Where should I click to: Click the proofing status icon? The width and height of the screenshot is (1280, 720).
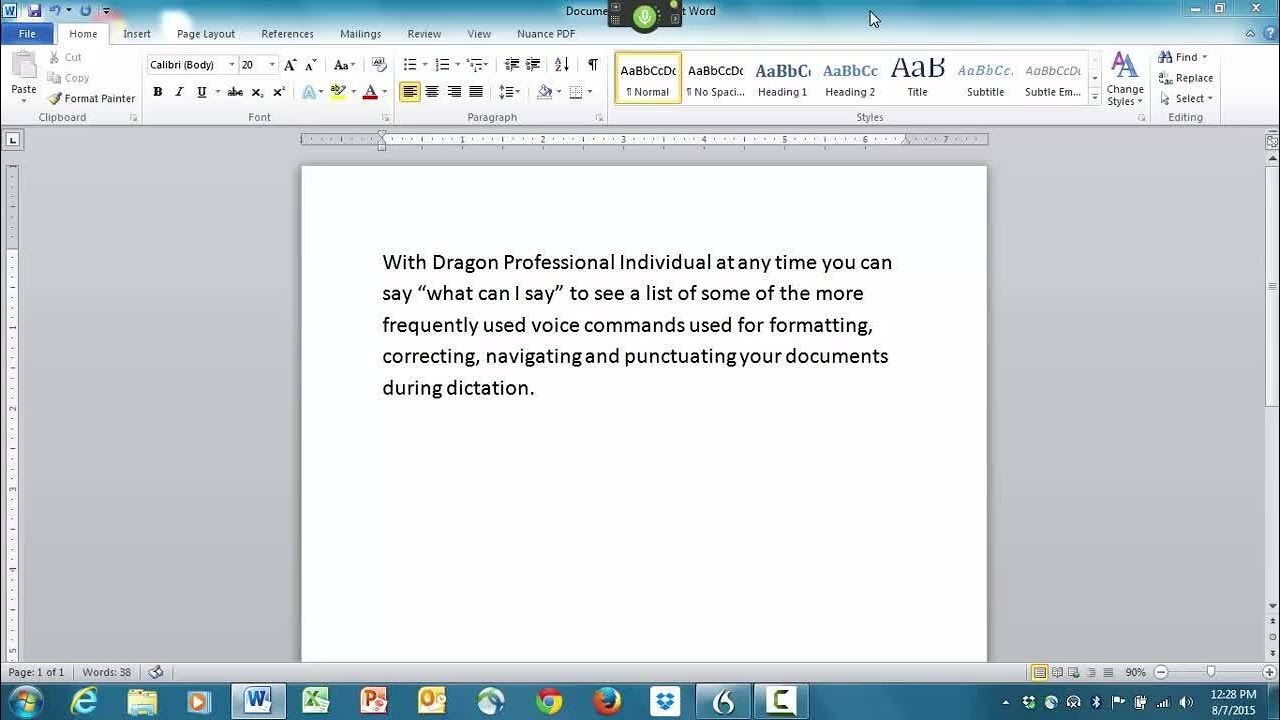pos(155,673)
